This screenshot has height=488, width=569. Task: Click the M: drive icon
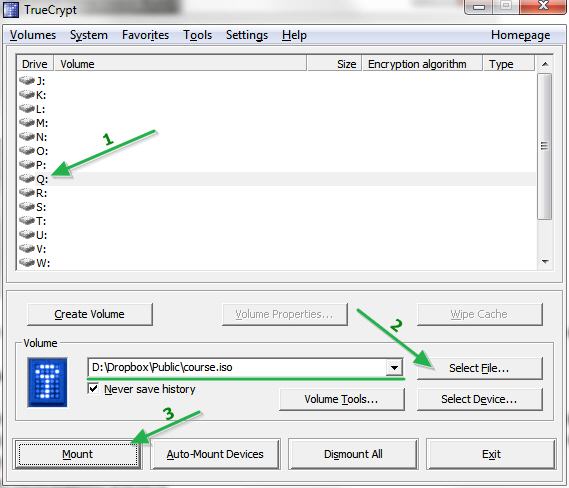pos(27,123)
